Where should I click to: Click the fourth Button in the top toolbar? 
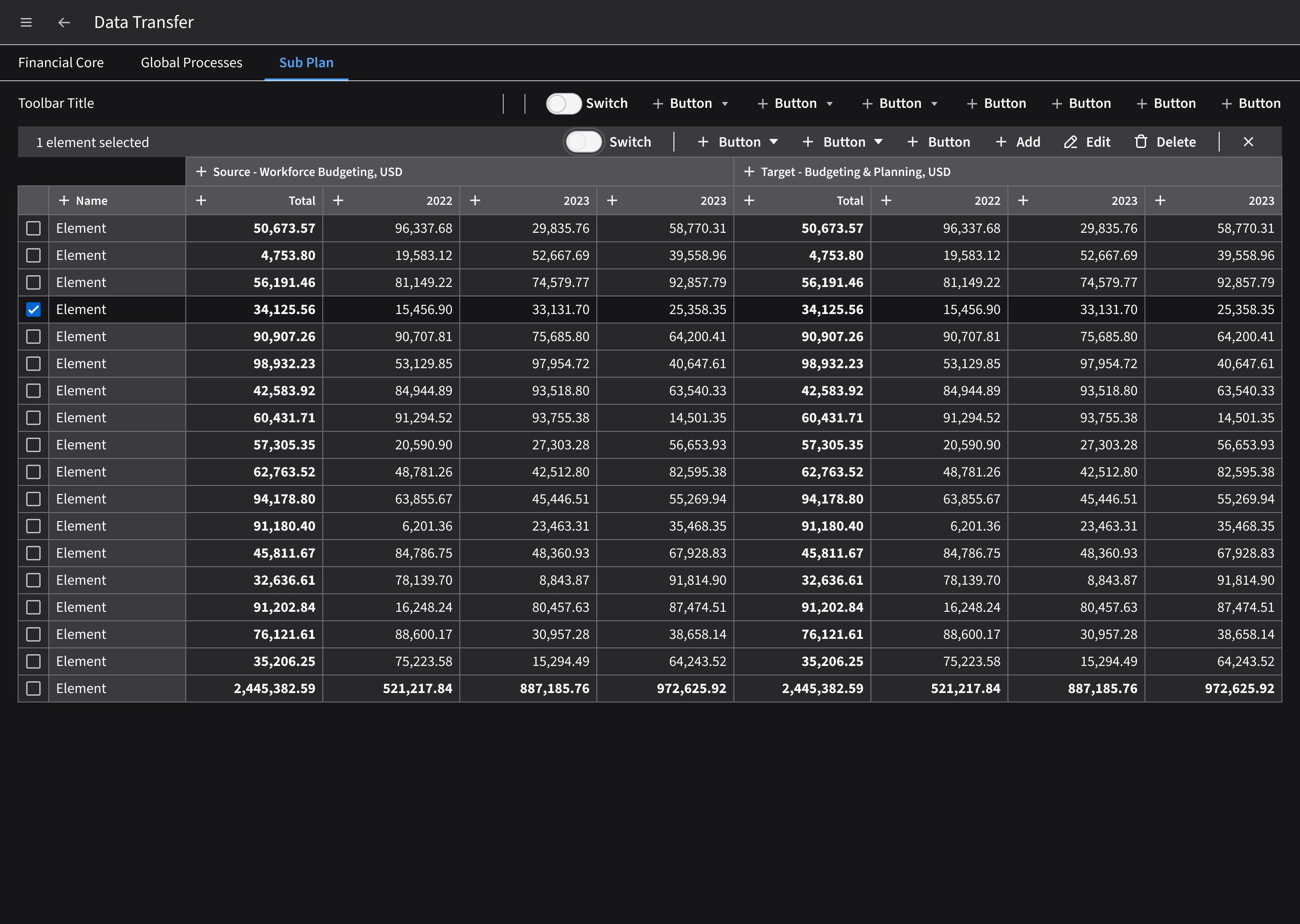click(x=997, y=104)
